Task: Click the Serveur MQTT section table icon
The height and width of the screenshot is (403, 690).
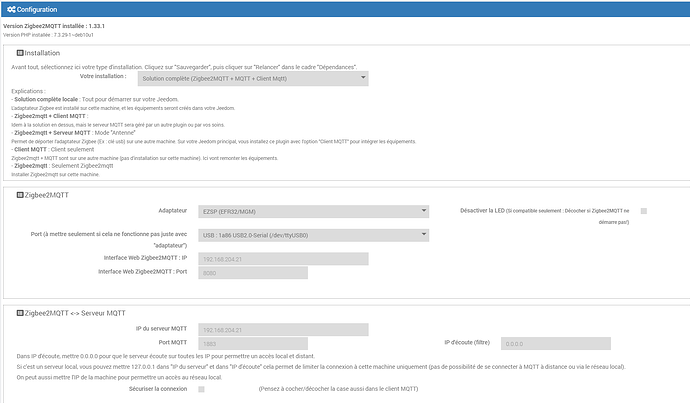Action: [x=20, y=313]
